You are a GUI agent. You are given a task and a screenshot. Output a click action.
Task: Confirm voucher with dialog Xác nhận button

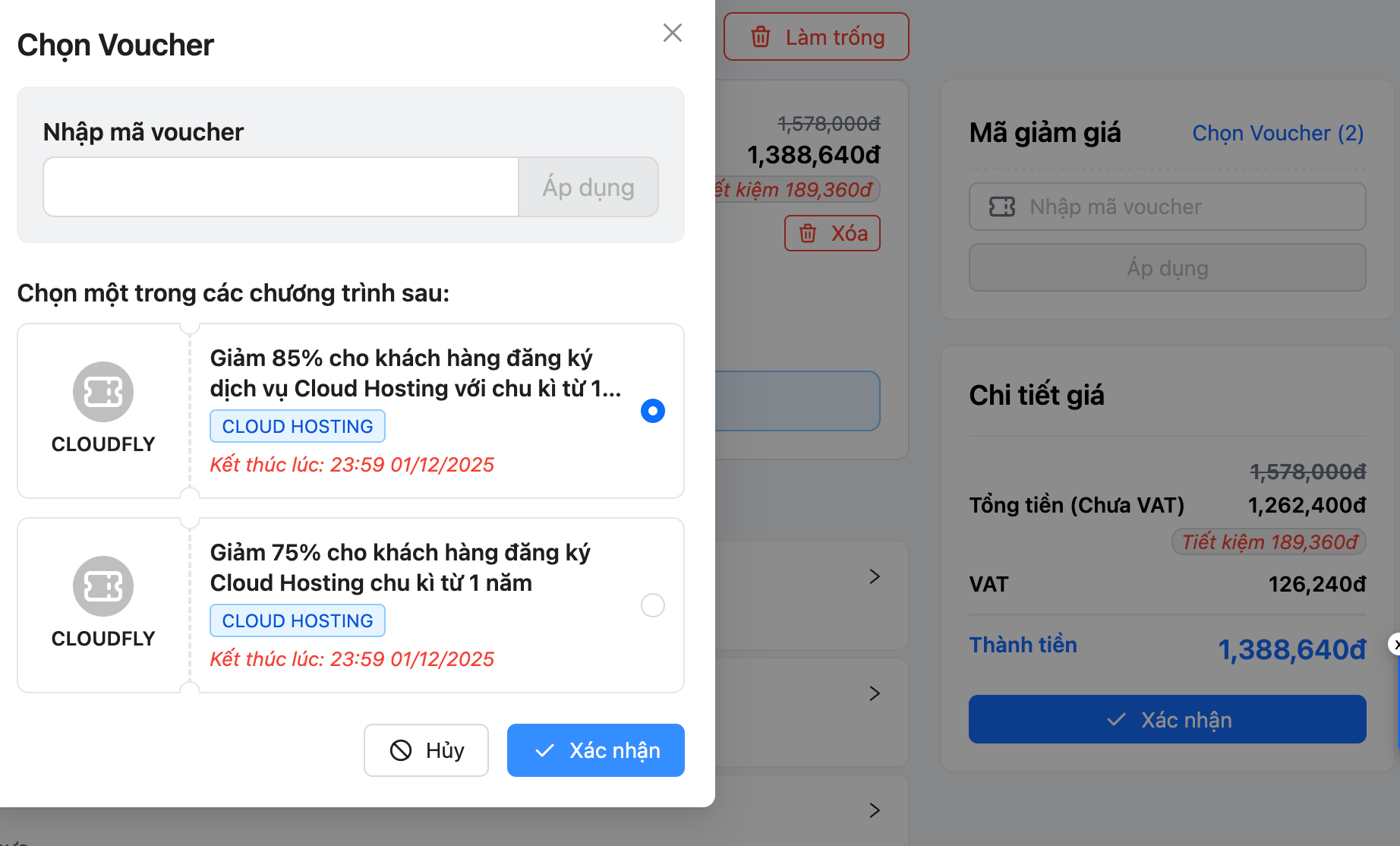[596, 750]
